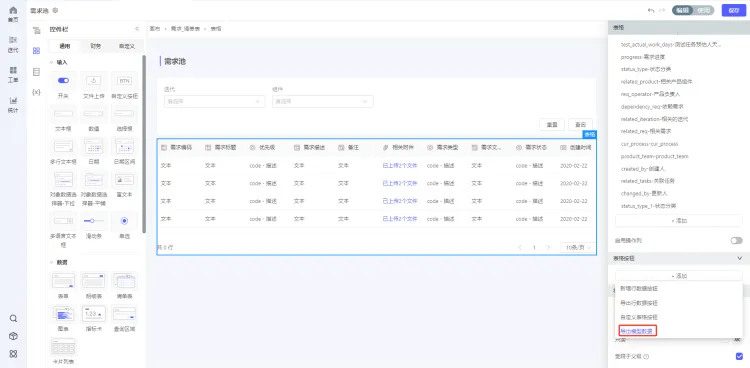Click the search magnifier icon at sidebar bottom
The width and height of the screenshot is (750, 368).
click(x=13, y=318)
